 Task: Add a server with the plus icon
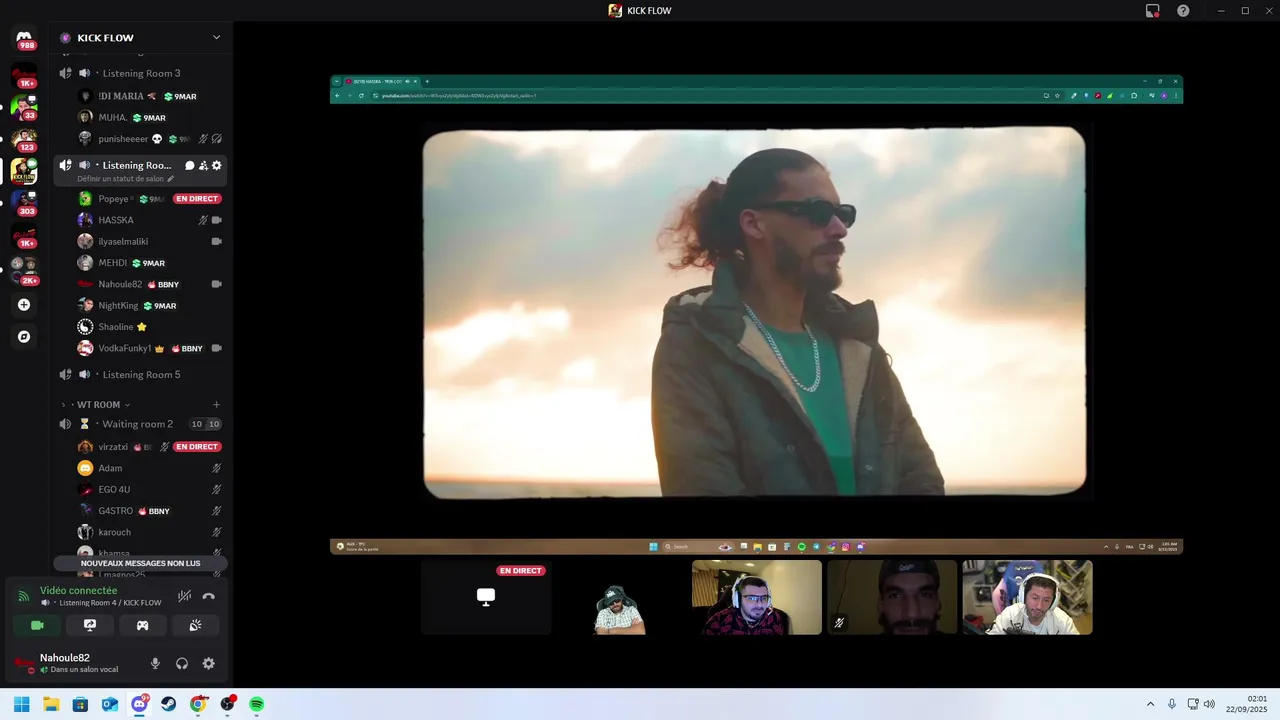(x=24, y=305)
